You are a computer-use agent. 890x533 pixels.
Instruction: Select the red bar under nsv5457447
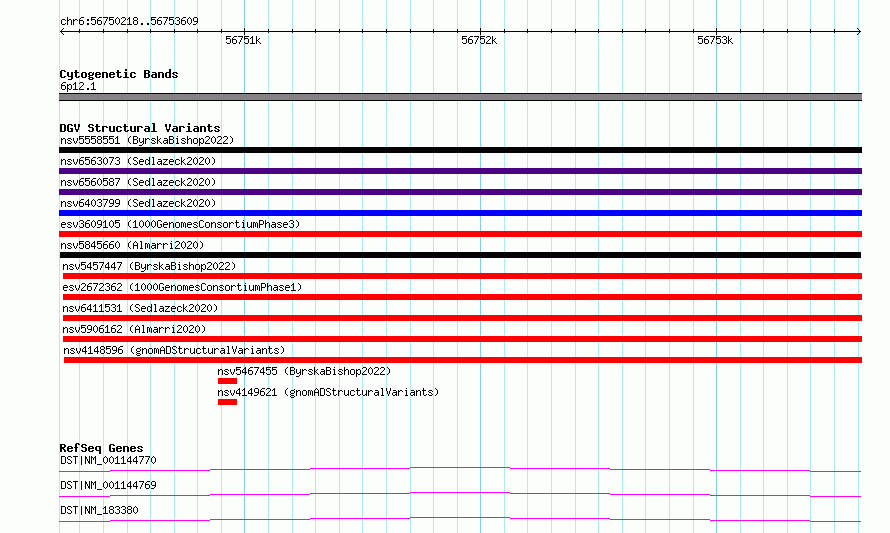(x=463, y=276)
